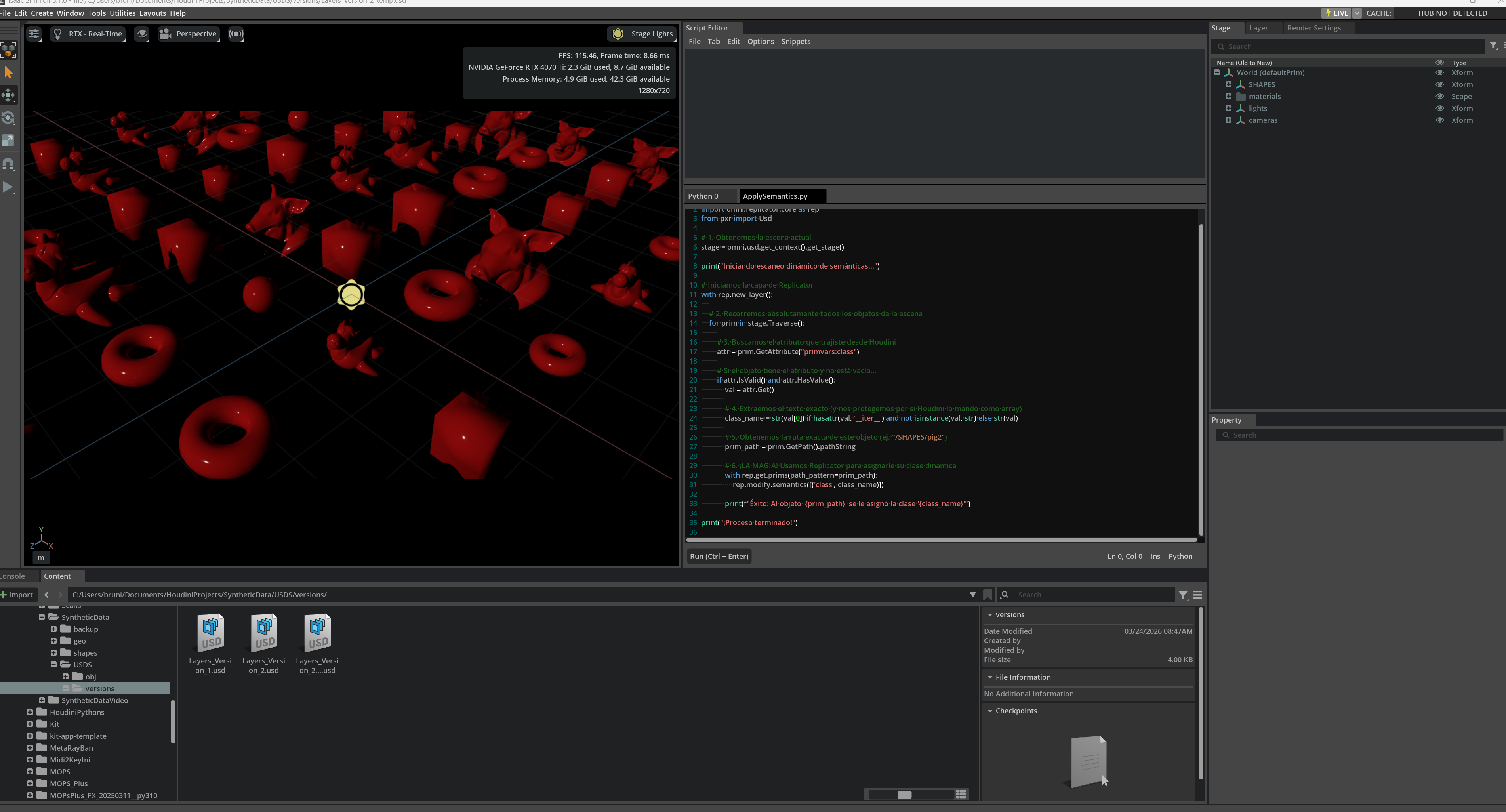The width and height of the screenshot is (1506, 812).
Task: Collapse the Checkpoints section
Action: 990,711
